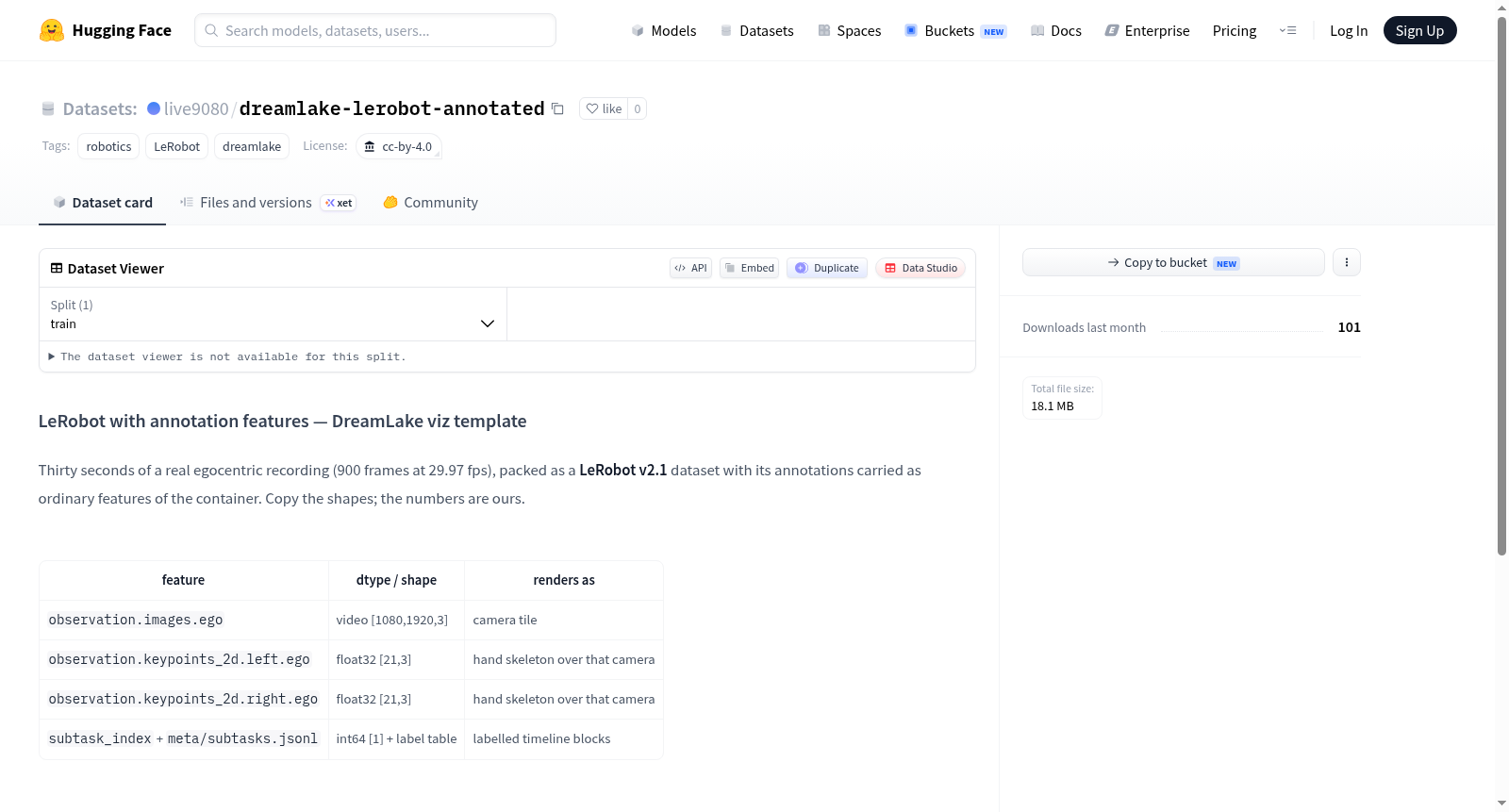Viewport: 1509px width, 812px height.
Task: Click the Hugging Face brand name text
Action: (122, 30)
